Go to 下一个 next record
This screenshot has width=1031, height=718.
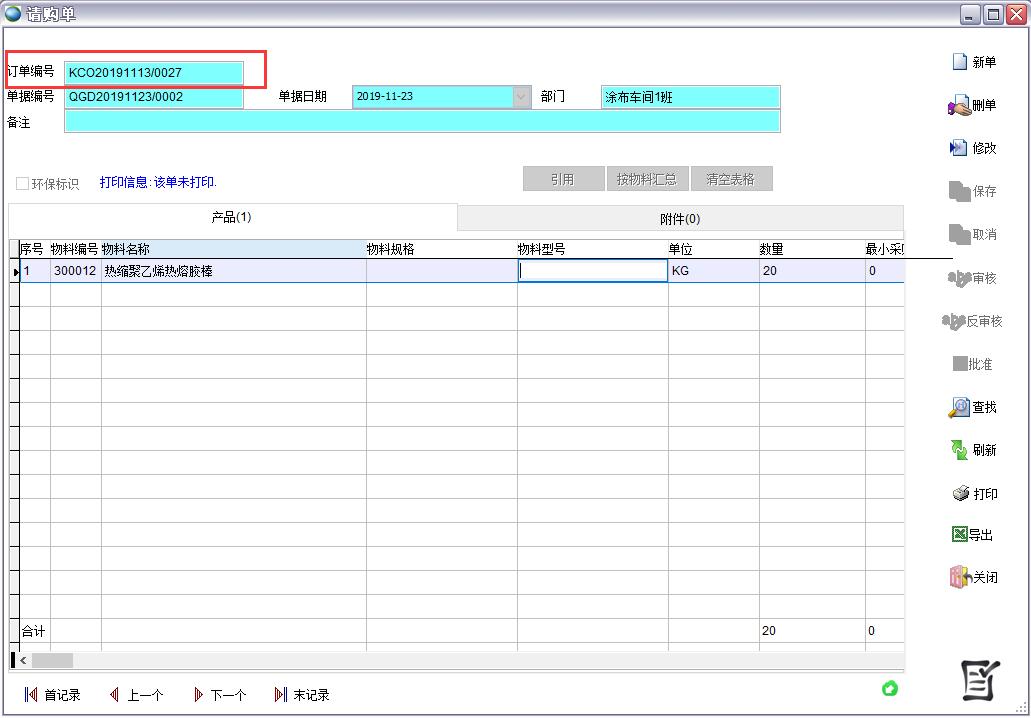click(x=198, y=695)
